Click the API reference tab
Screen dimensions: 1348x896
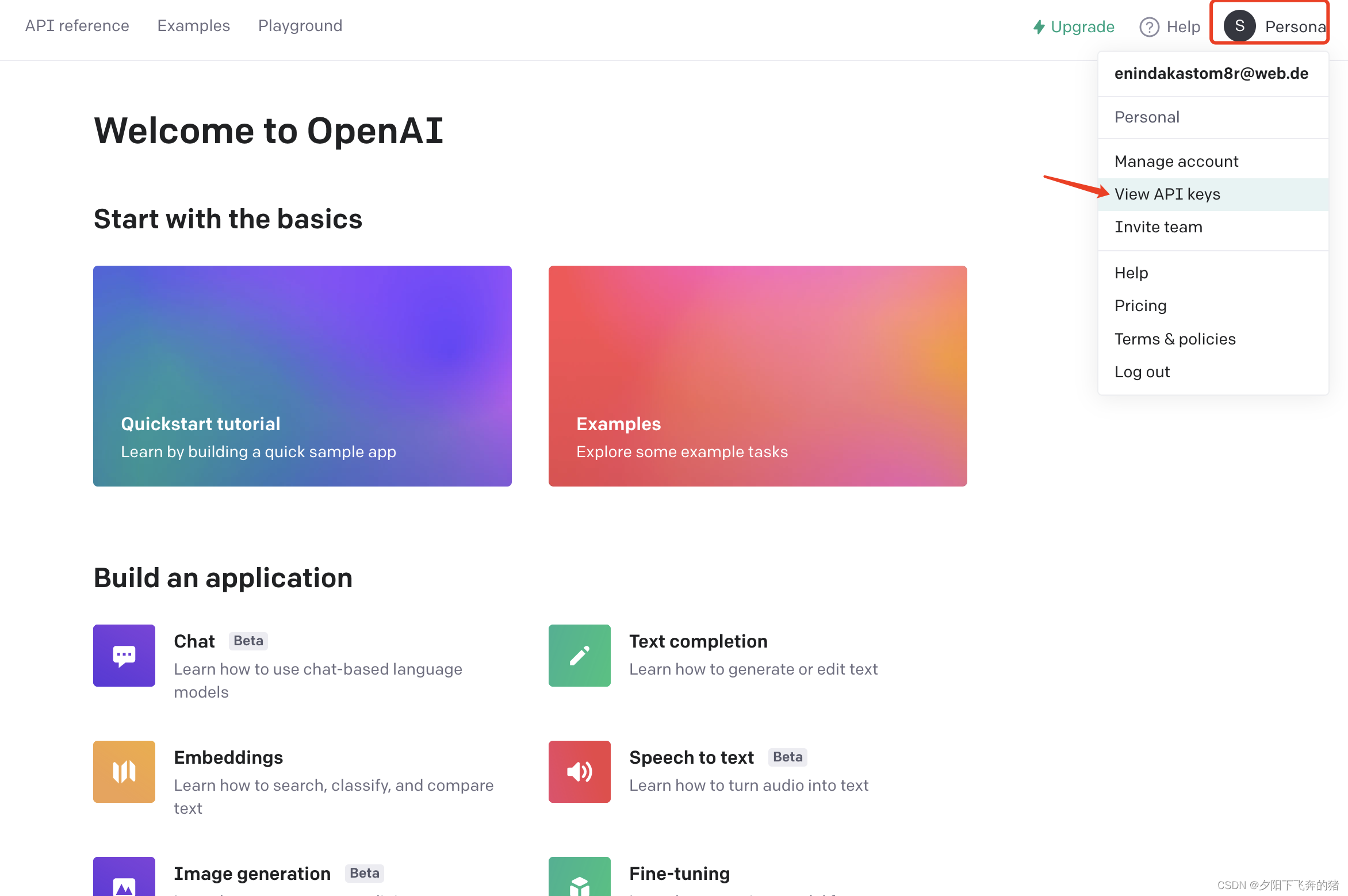click(x=76, y=25)
